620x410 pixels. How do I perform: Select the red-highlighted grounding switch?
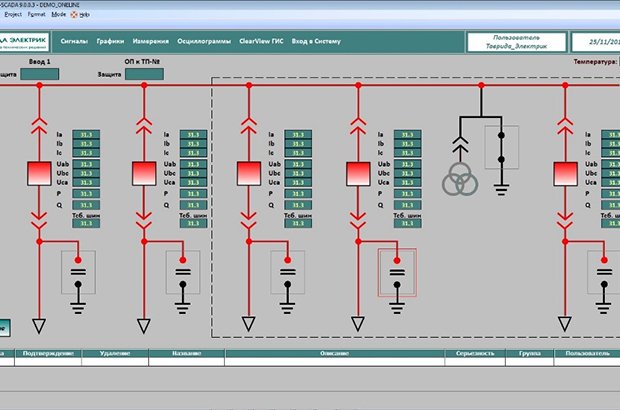tap(397, 272)
